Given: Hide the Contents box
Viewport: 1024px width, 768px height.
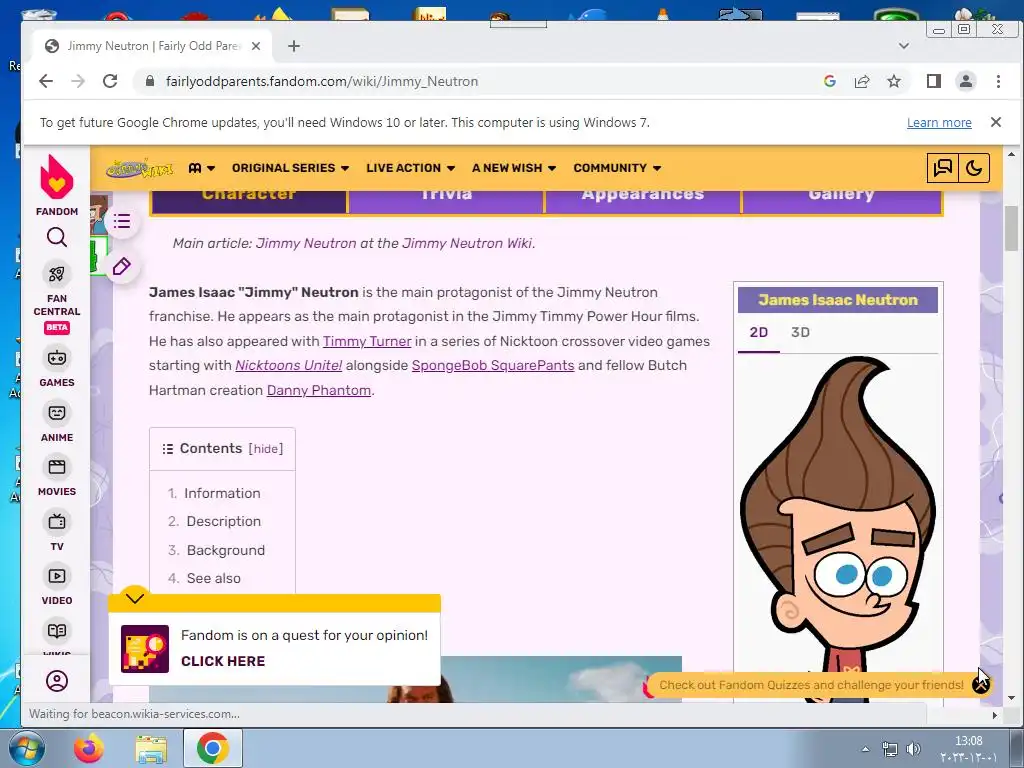Looking at the screenshot, I should (266, 449).
